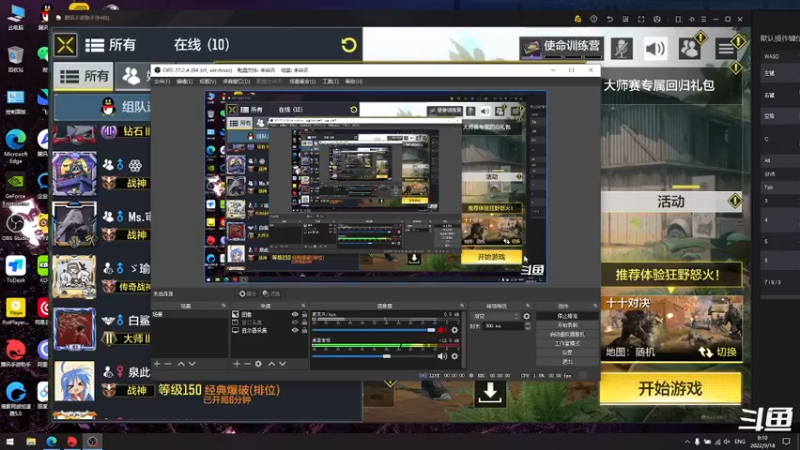Image resolution: width=800 pixels, height=450 pixels.
Task: Open microphone track settings gear in mixer
Action: [x=455, y=330]
